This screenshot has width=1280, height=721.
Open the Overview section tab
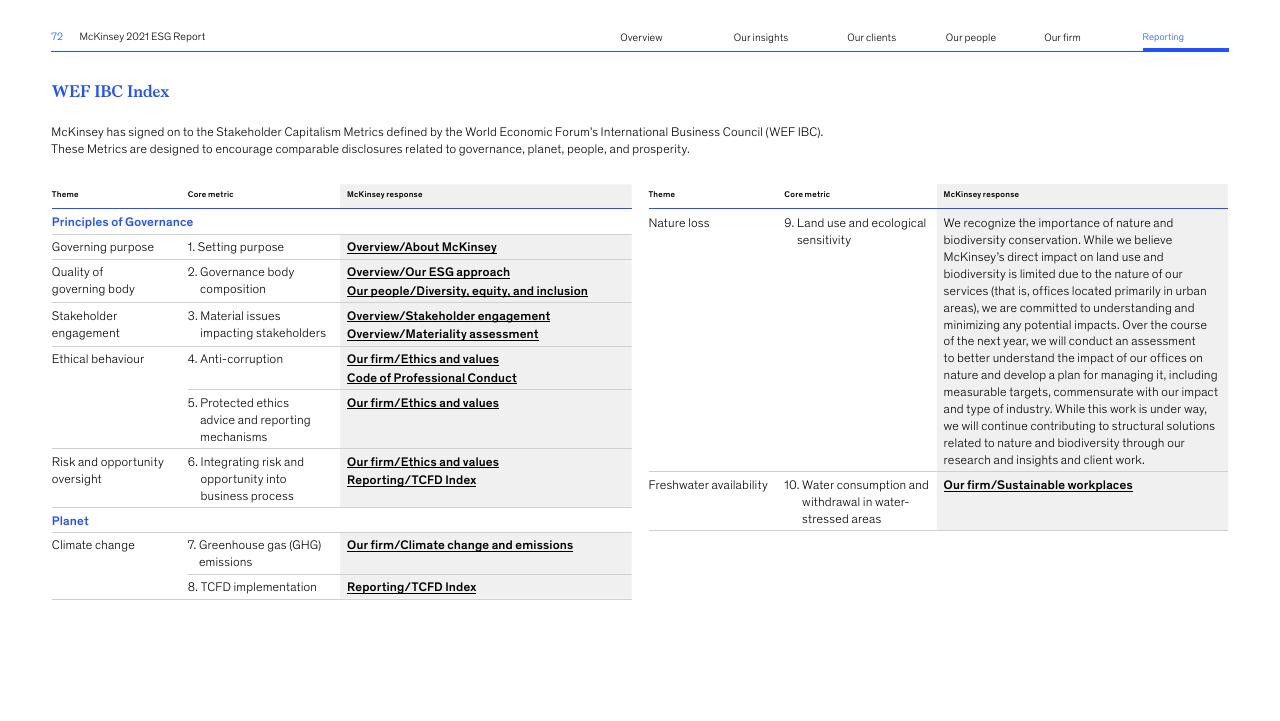[x=641, y=37]
